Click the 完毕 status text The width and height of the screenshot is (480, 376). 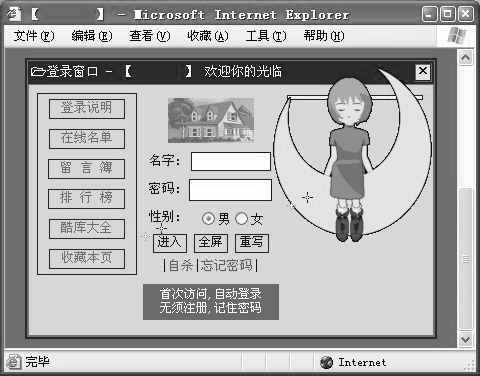click(37, 362)
